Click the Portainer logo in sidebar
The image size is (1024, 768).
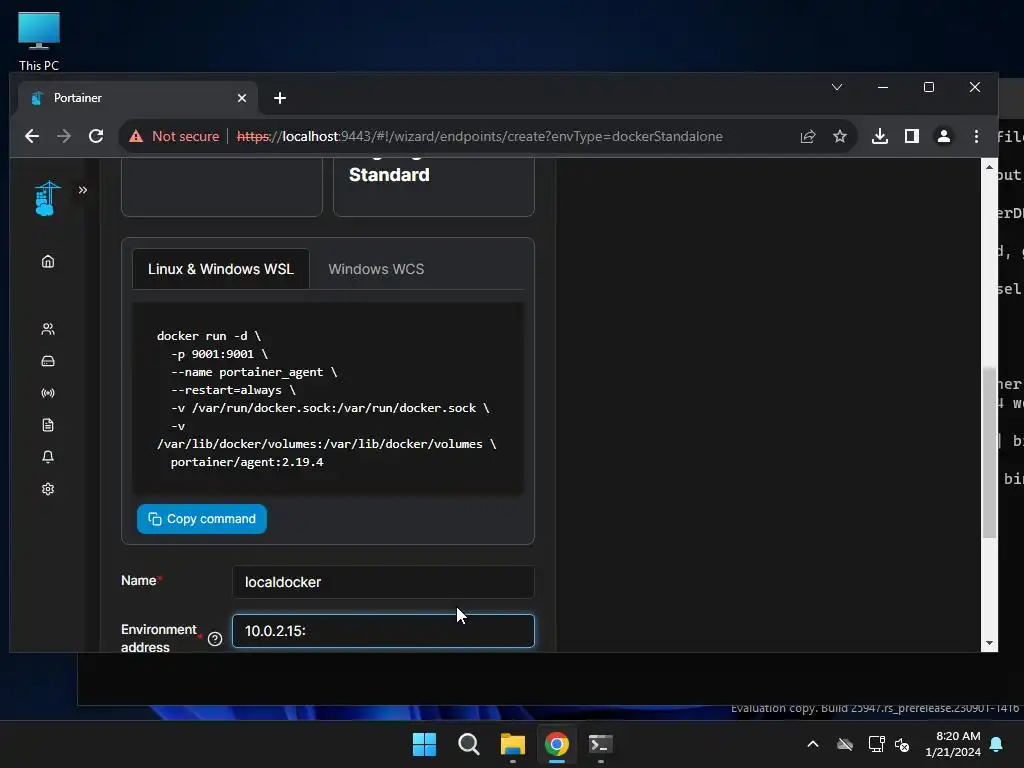[x=47, y=198]
